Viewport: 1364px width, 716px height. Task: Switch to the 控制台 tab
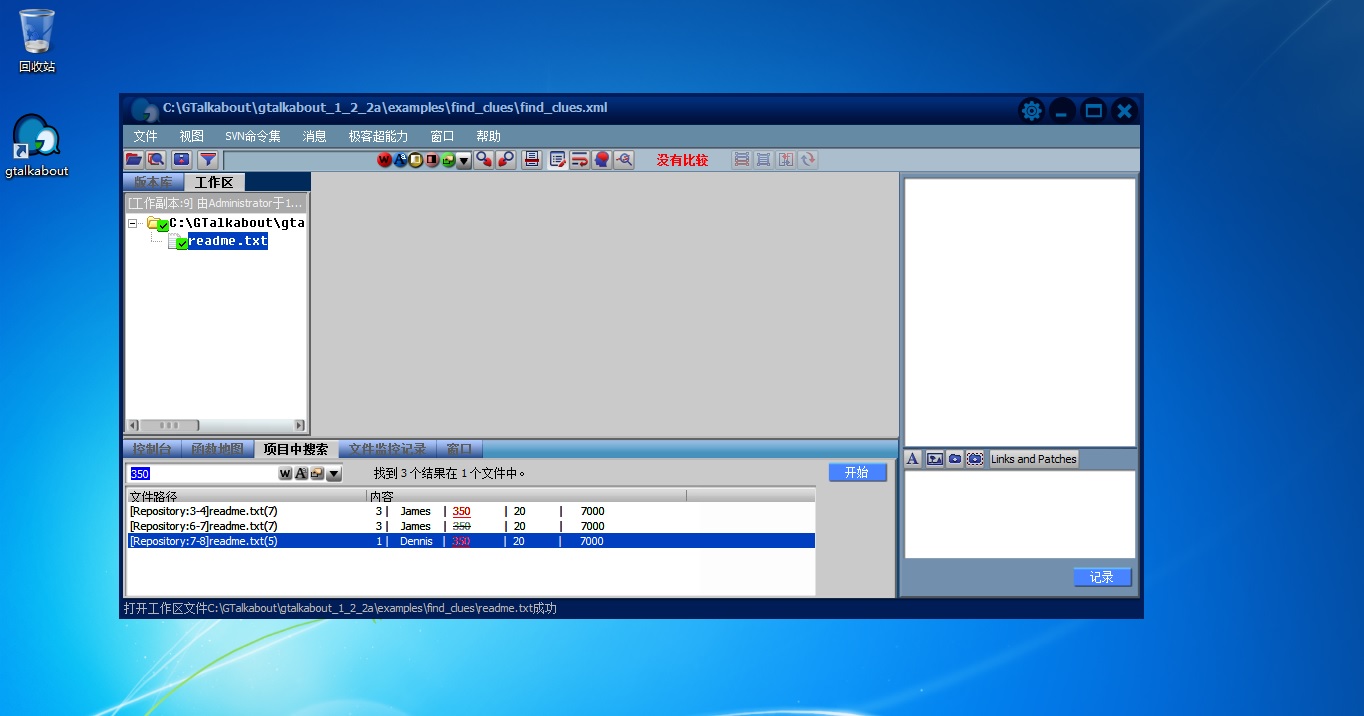coord(153,449)
